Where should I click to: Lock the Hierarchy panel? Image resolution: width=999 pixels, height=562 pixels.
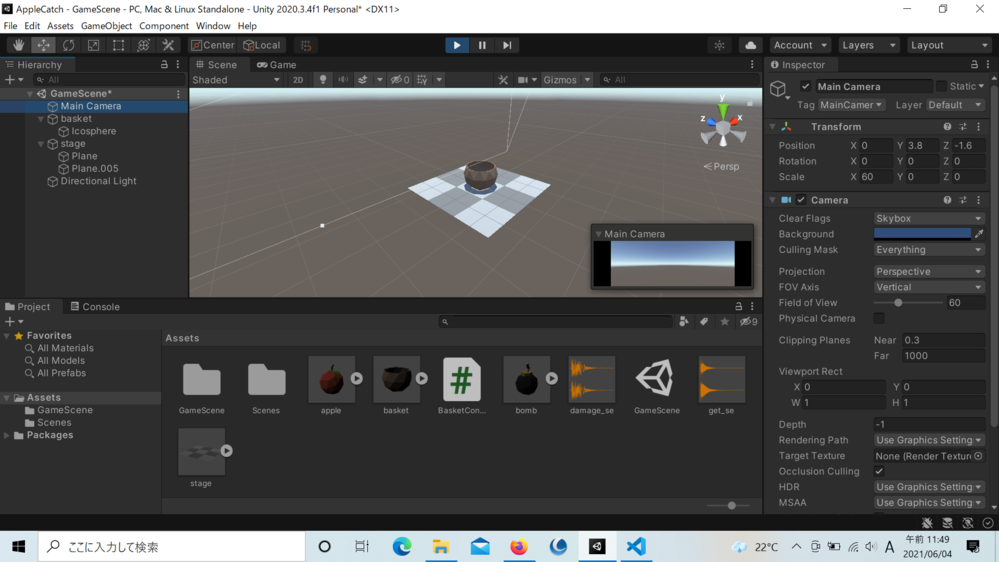click(164, 64)
